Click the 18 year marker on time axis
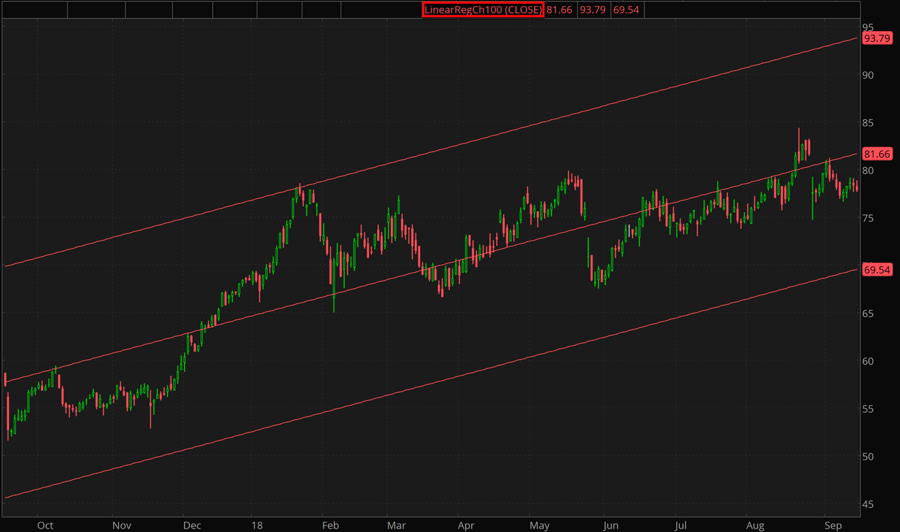This screenshot has width=900, height=532. point(259,523)
